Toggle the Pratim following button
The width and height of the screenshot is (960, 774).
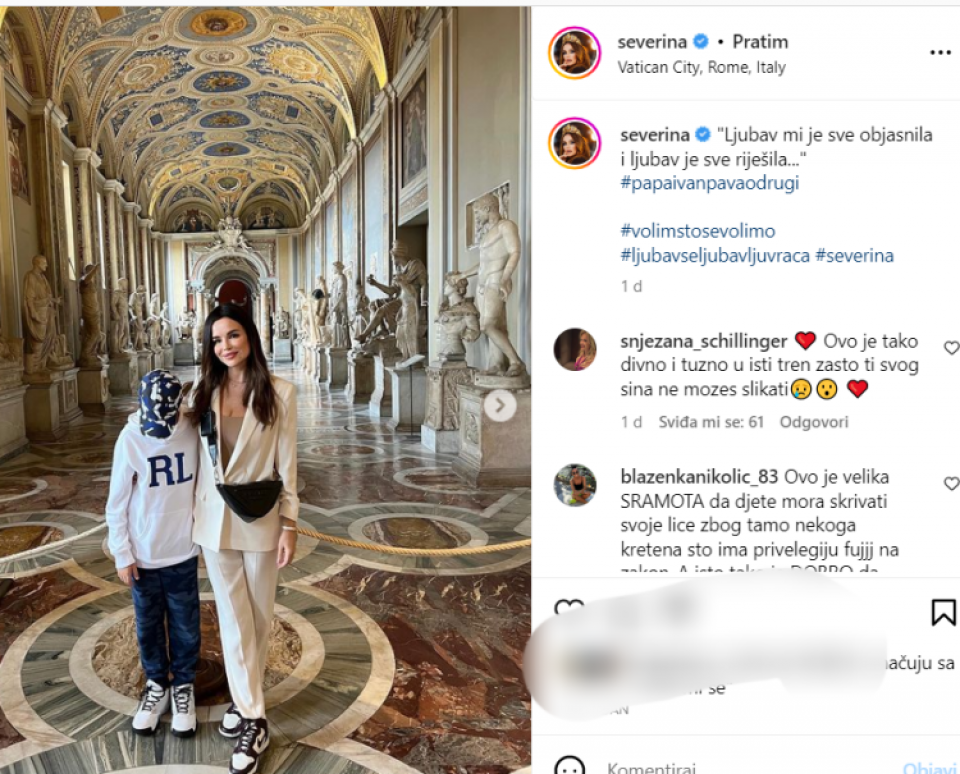click(760, 42)
